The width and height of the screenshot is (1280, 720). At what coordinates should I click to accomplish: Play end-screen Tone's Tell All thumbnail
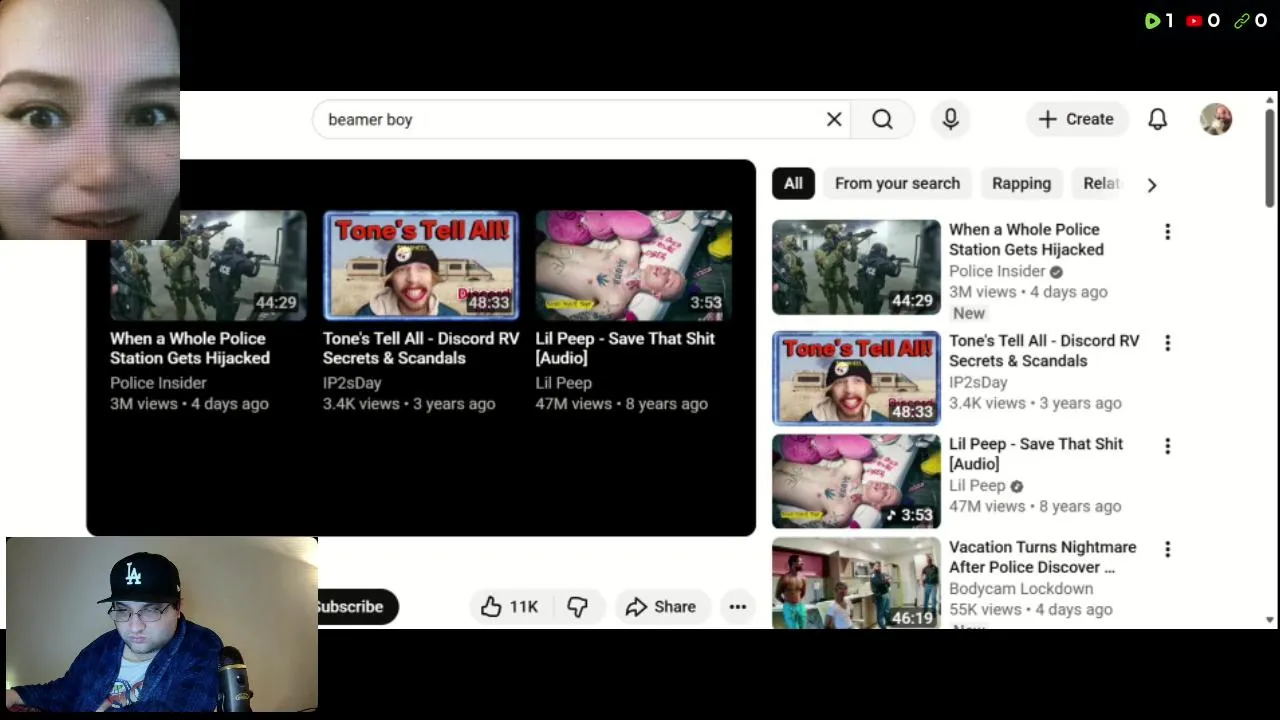coord(421,265)
